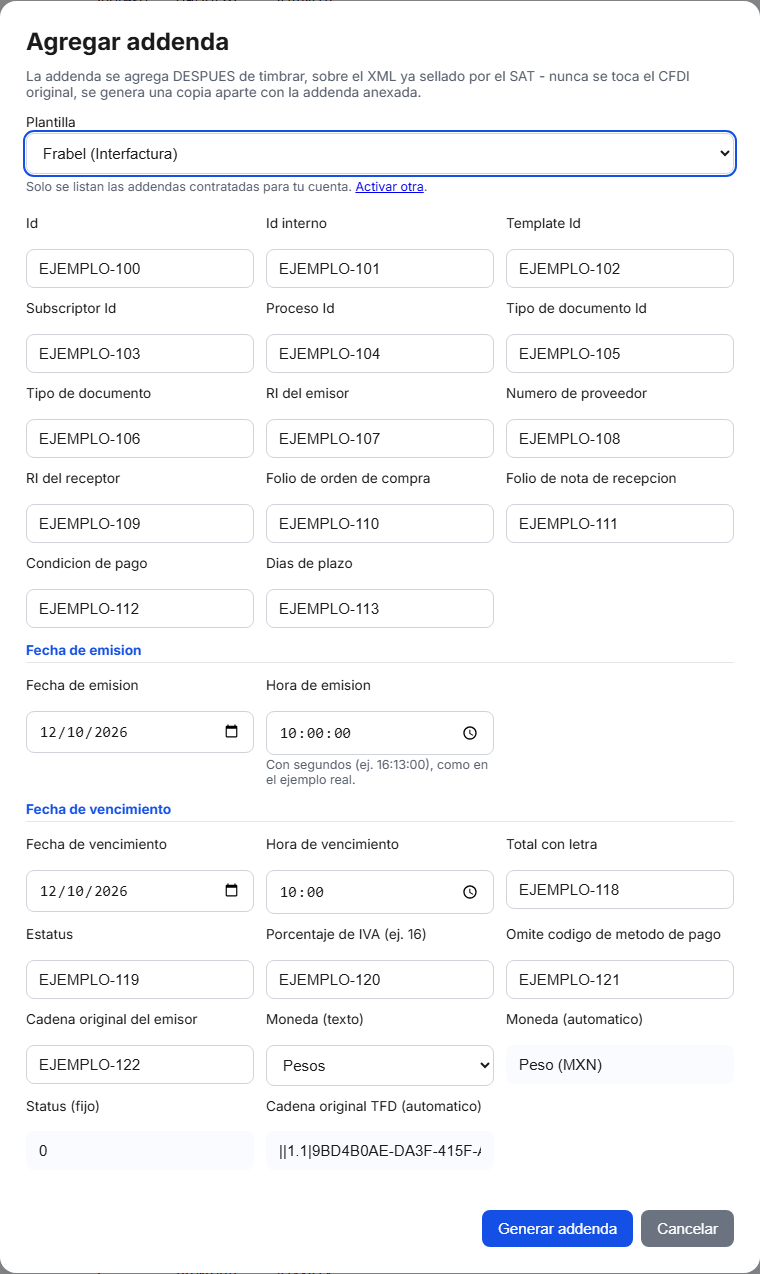760x1274 pixels.
Task: Click the Estatus field EJEMPLO-119
Action: [140, 980]
